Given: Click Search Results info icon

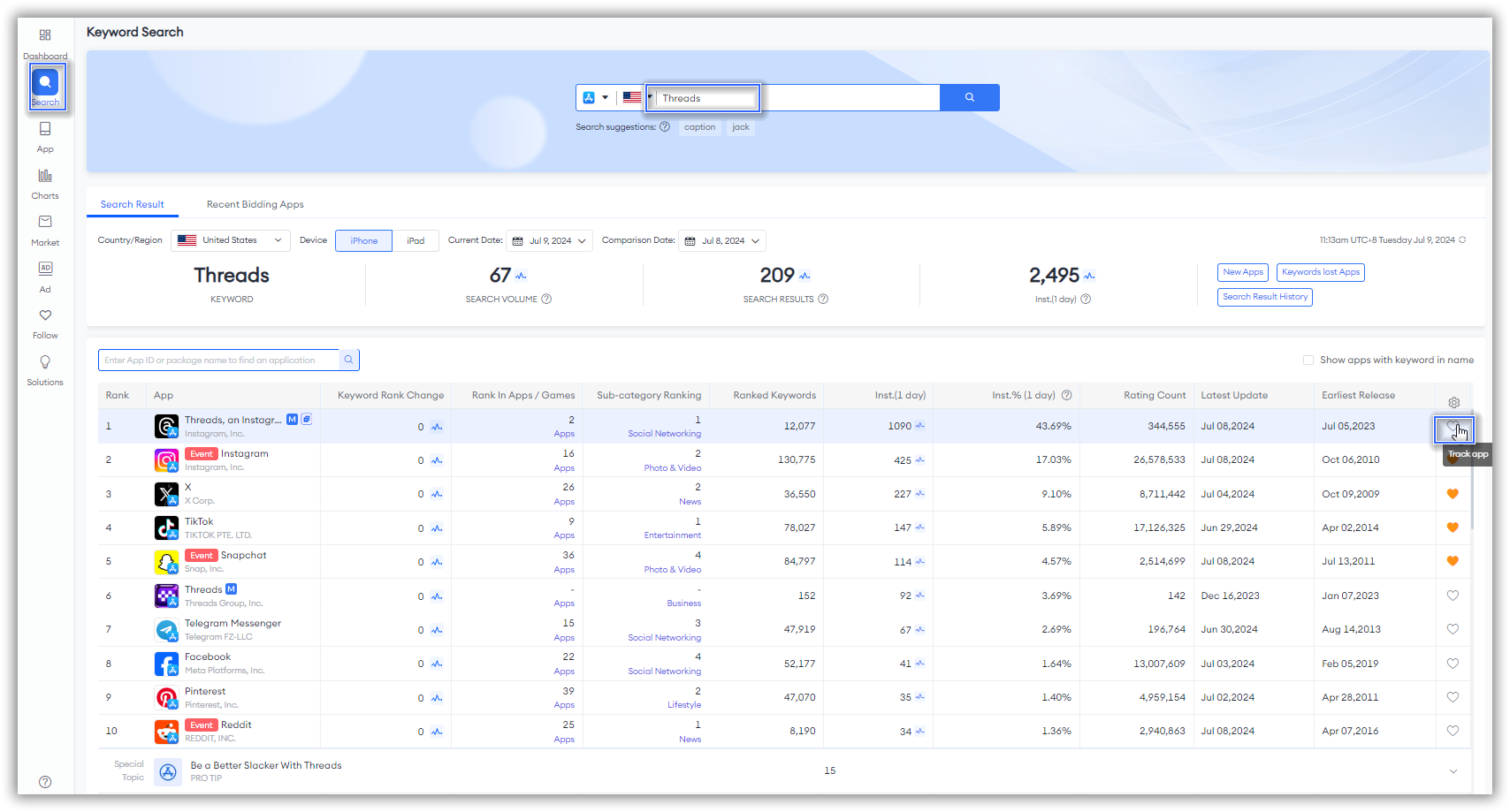Looking at the screenshot, I should tap(823, 299).
